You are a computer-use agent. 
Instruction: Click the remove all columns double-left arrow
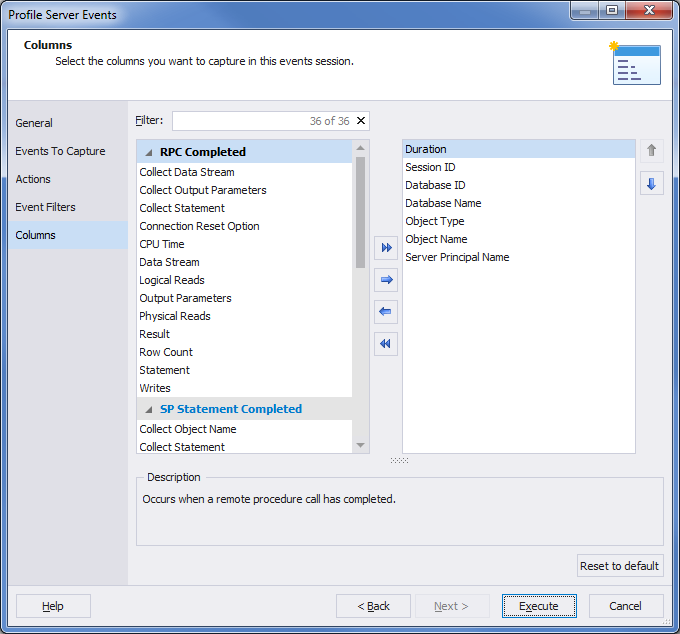coord(386,344)
